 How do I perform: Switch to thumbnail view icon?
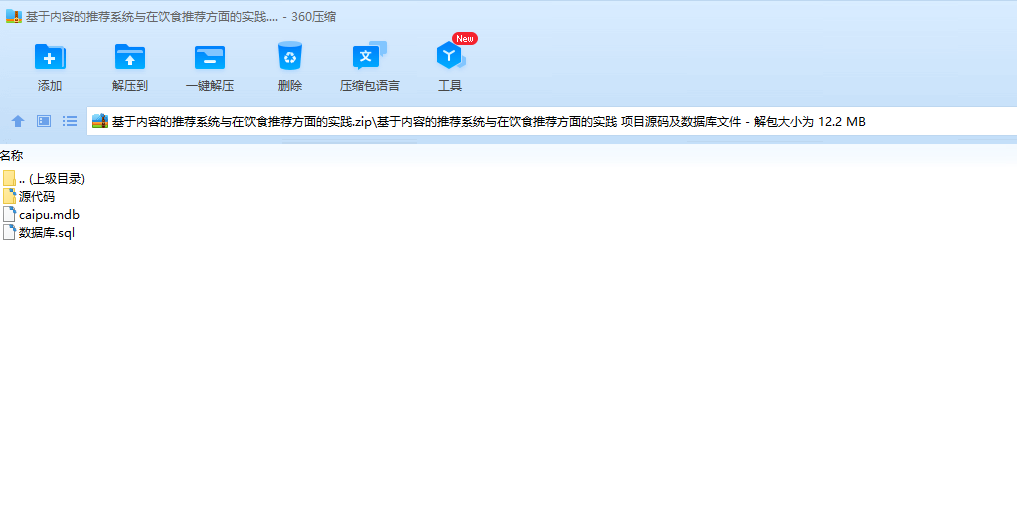tap(44, 121)
